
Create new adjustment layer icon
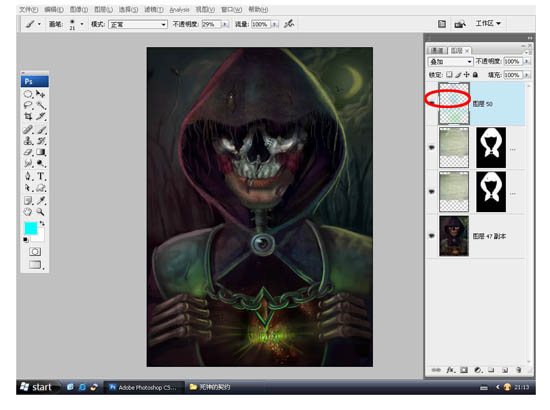click(x=477, y=370)
